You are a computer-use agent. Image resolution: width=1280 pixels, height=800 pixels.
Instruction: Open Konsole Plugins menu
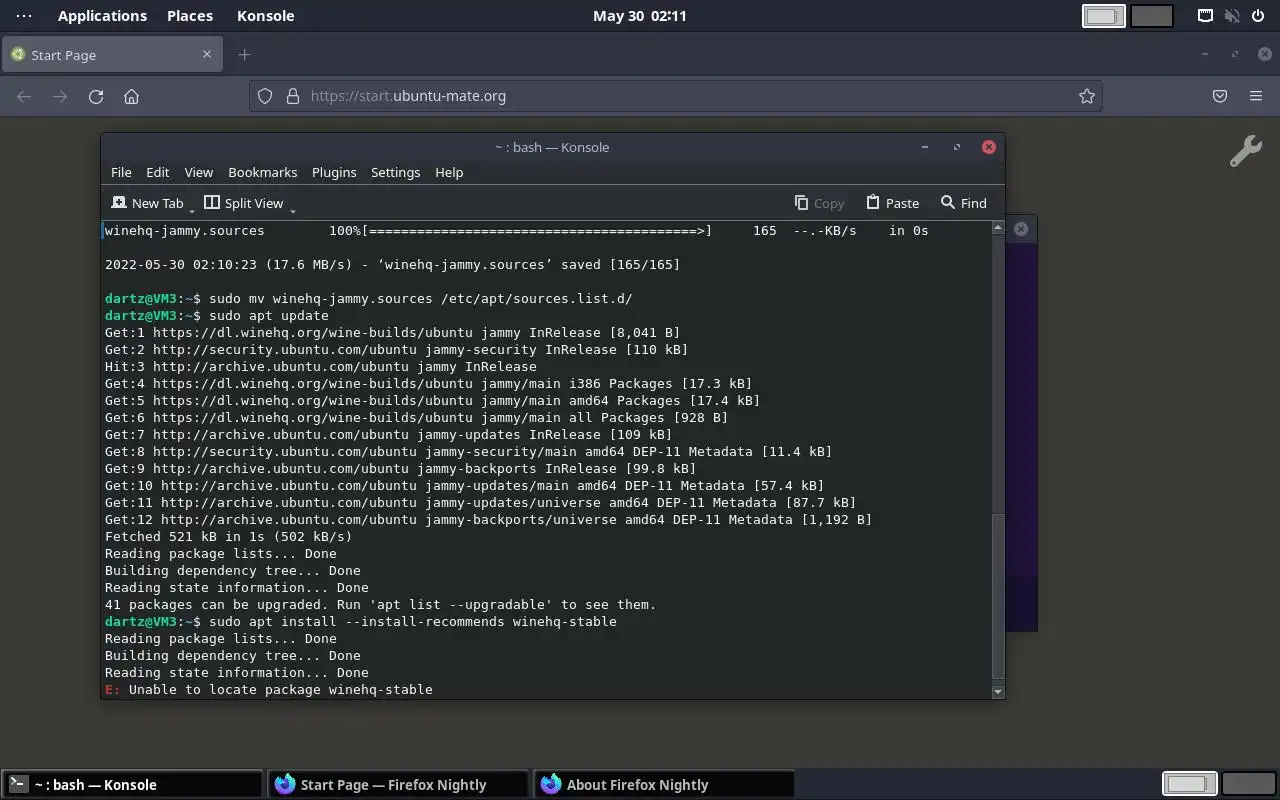pos(334,172)
